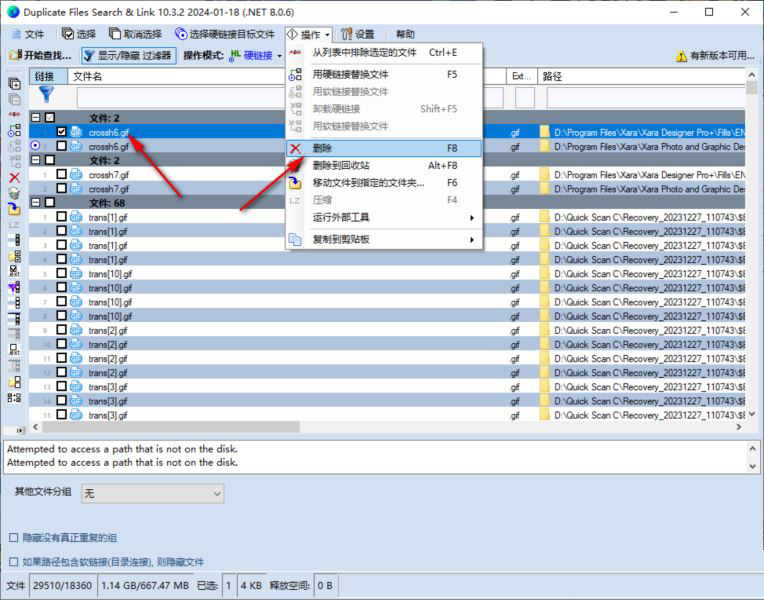Click the 取消选择 toolbar button
This screenshot has width=764, height=600.
(135, 34)
